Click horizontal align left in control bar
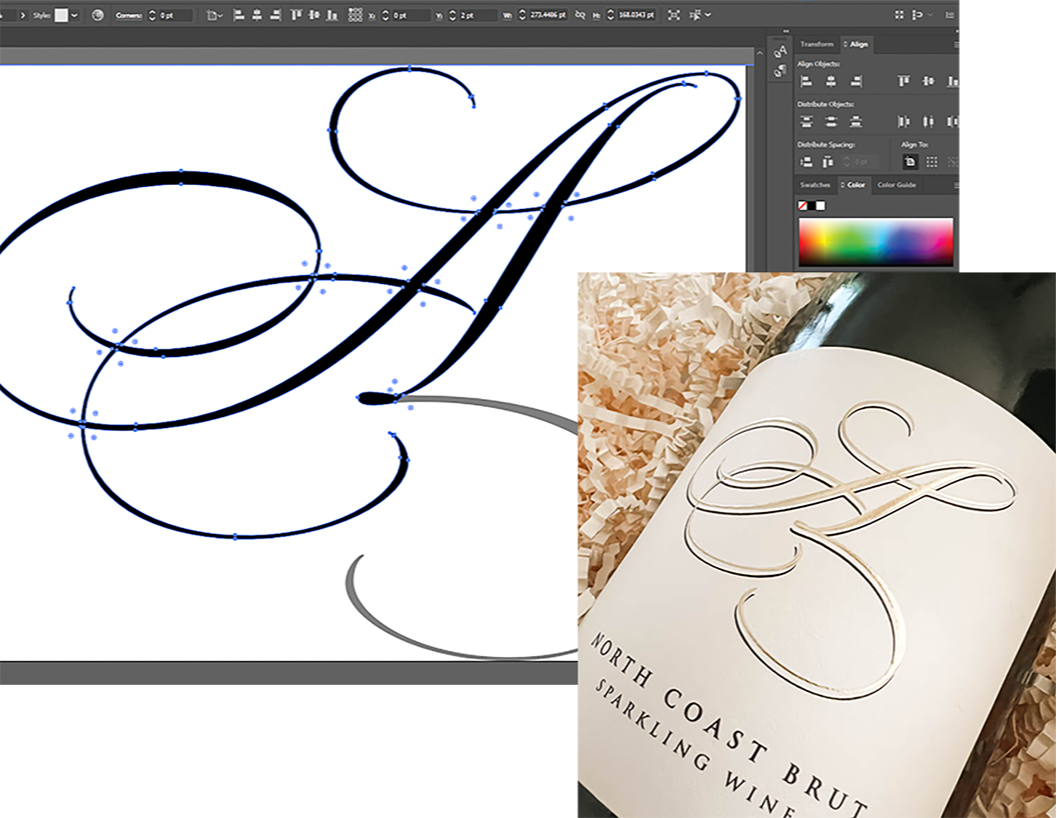1057x818 pixels. coord(239,15)
